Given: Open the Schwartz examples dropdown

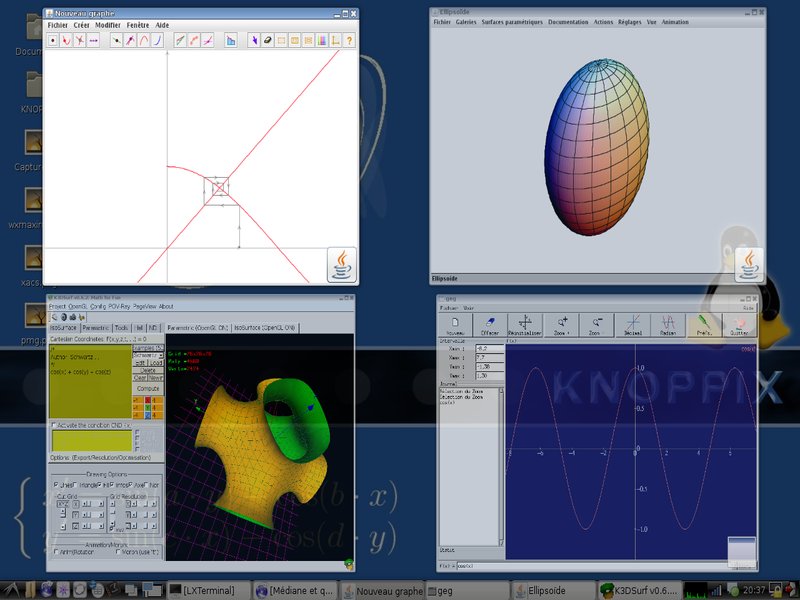Looking at the screenshot, I should [146, 355].
